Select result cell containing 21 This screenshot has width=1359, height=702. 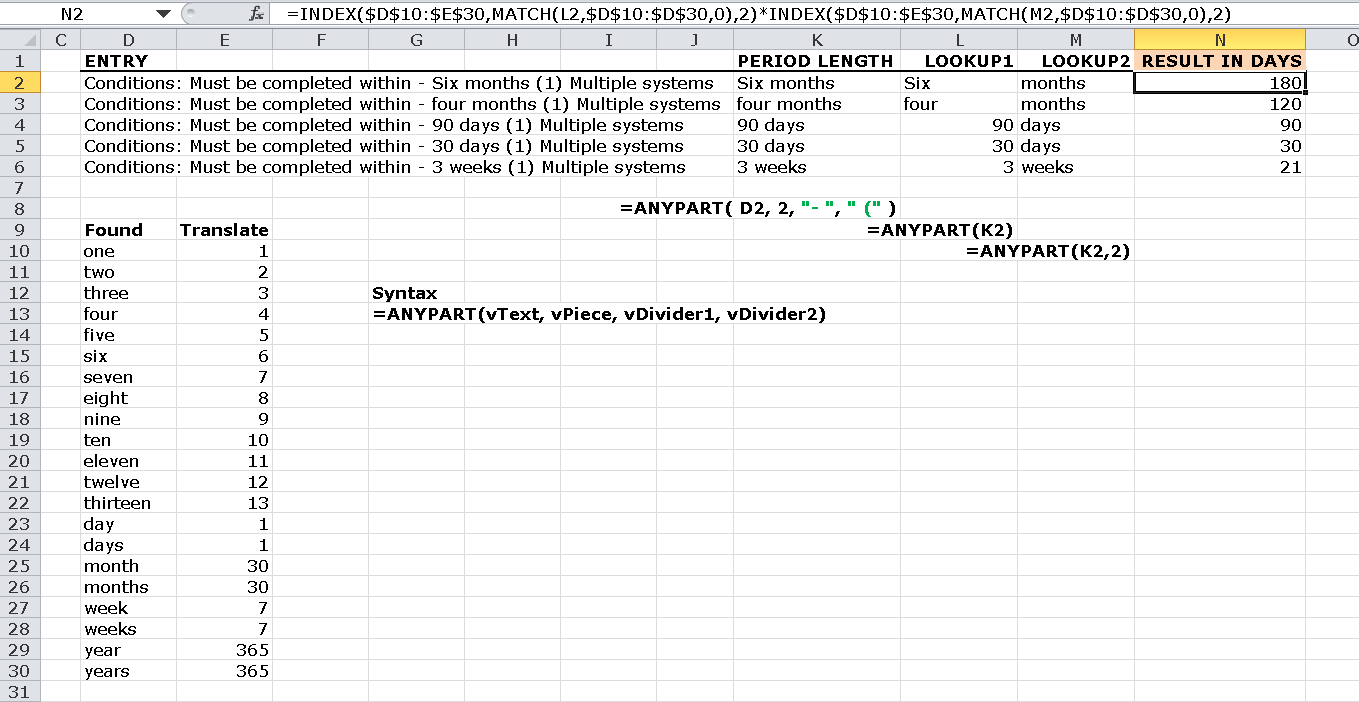[x=1220, y=167]
